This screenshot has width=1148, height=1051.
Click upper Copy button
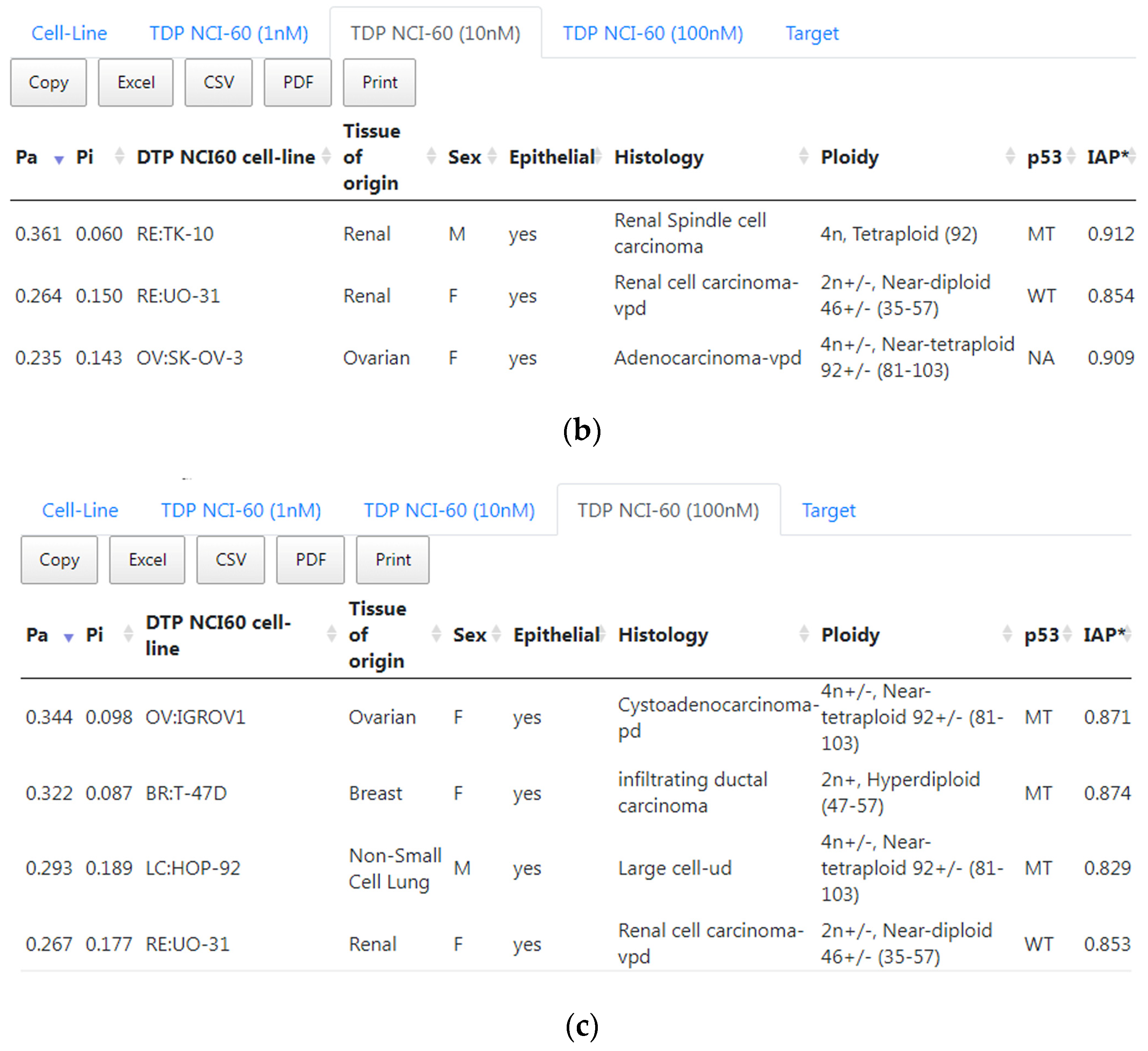(48, 82)
